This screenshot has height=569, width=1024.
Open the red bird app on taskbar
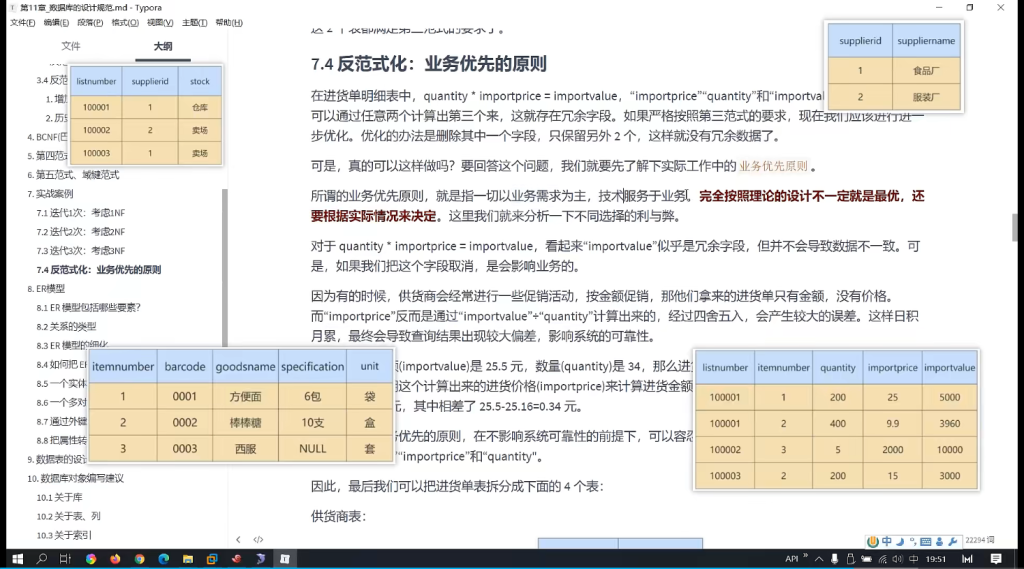(236, 559)
